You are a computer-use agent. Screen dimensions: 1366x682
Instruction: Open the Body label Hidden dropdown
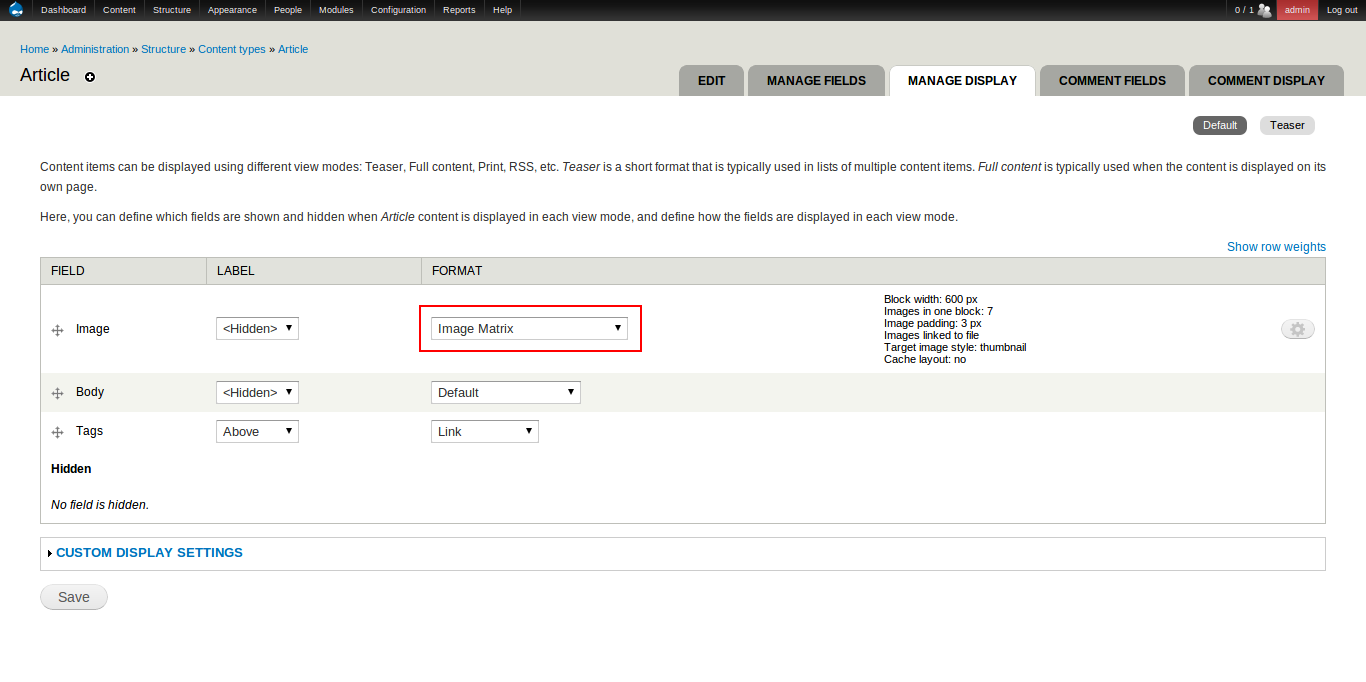point(257,392)
